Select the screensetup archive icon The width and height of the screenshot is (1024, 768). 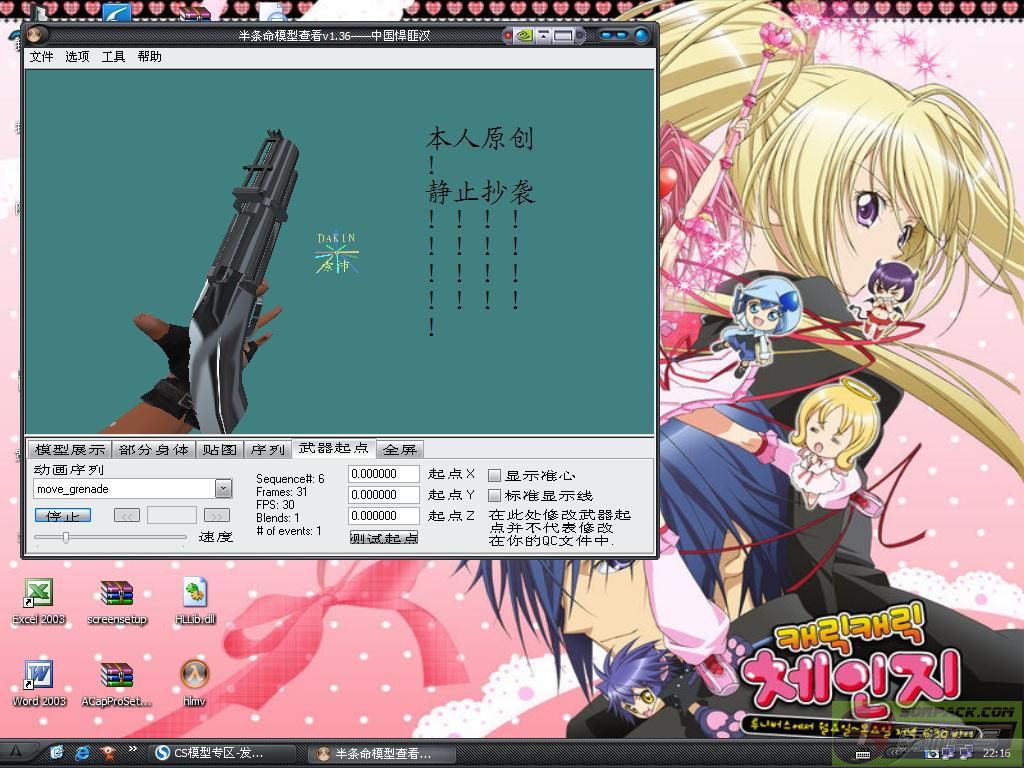(117, 594)
